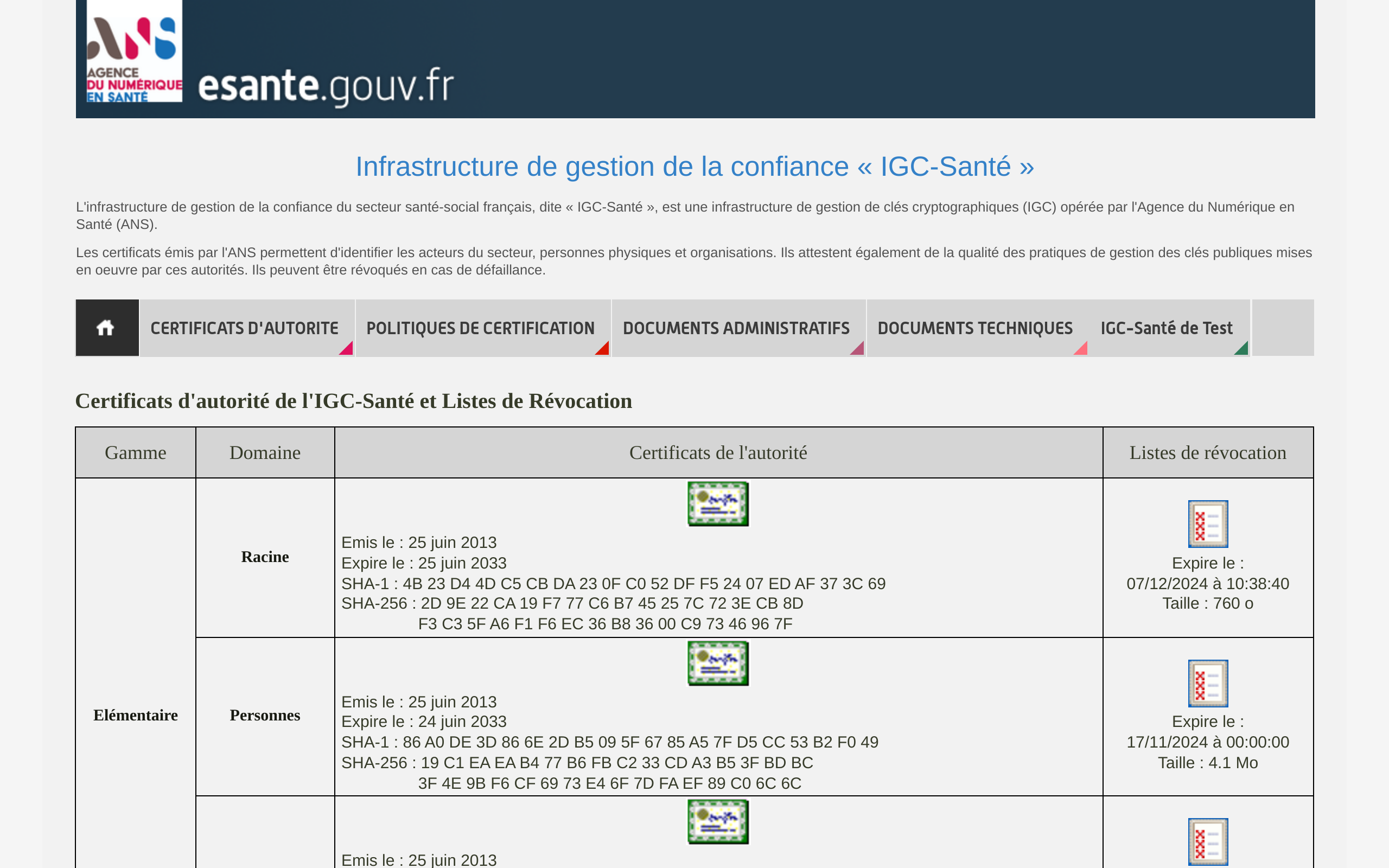
Task: Click the section heading Certificats d'autorité de l'IGC-Santé
Action: click(354, 401)
